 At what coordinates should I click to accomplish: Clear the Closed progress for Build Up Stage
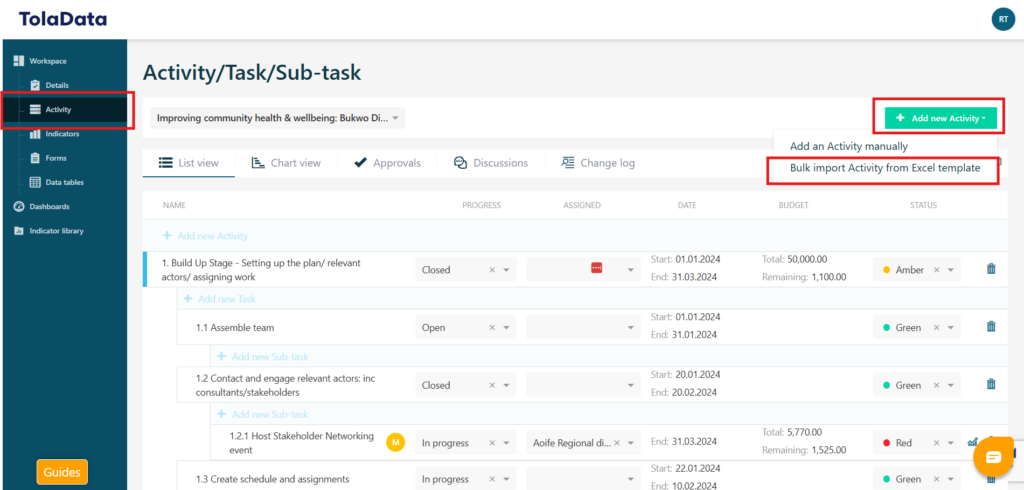pyautogui.click(x=492, y=270)
